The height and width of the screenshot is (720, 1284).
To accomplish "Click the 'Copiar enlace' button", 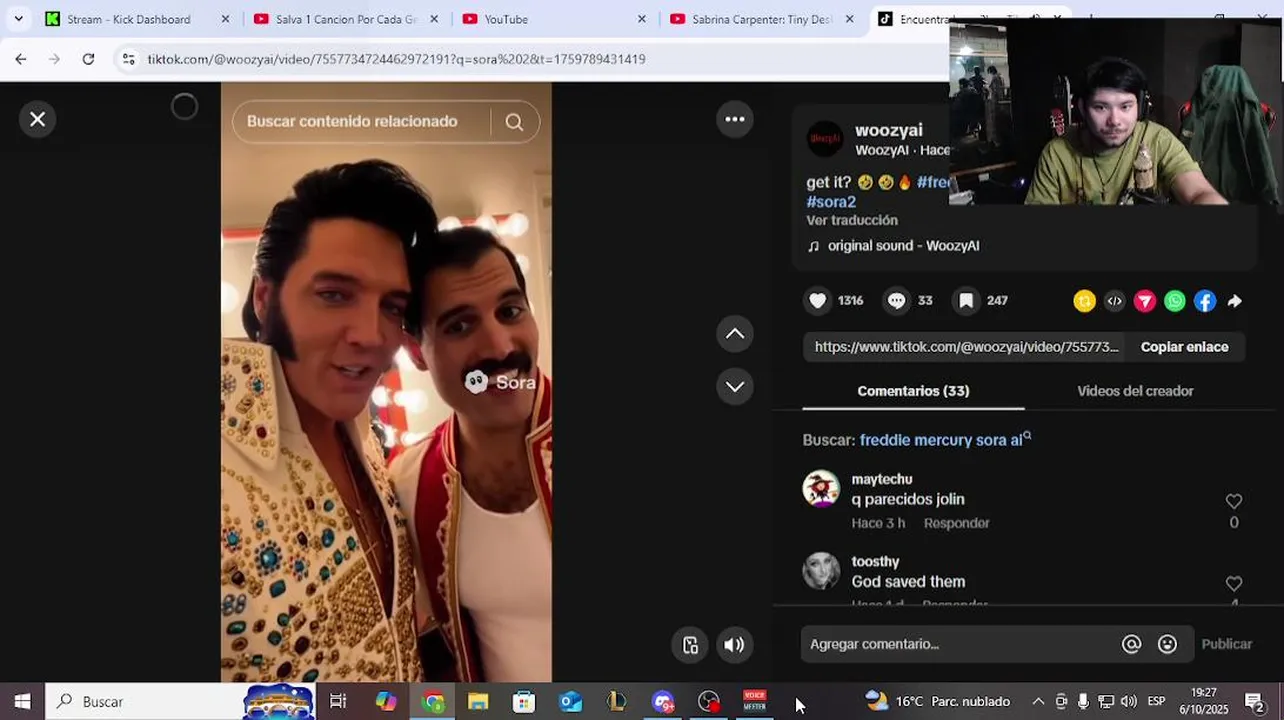I will 1184,347.
